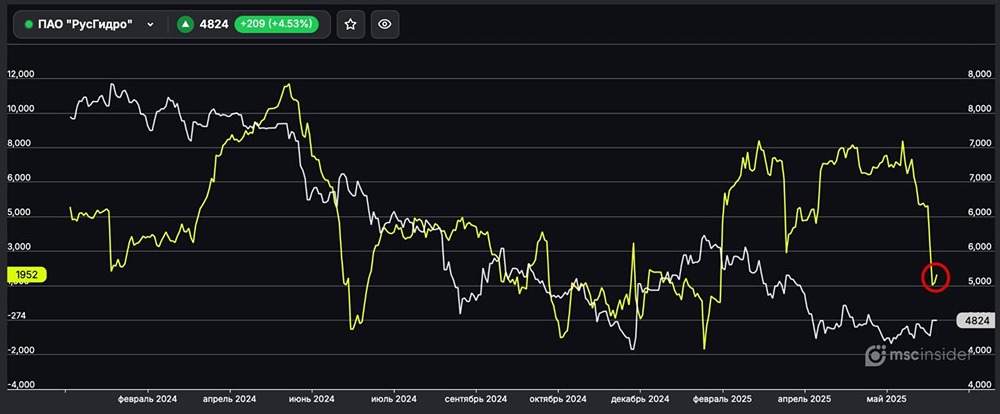This screenshot has height=414, width=1000.
Task: Click the +209 (+4.53%) change badge
Action: (x=275, y=25)
